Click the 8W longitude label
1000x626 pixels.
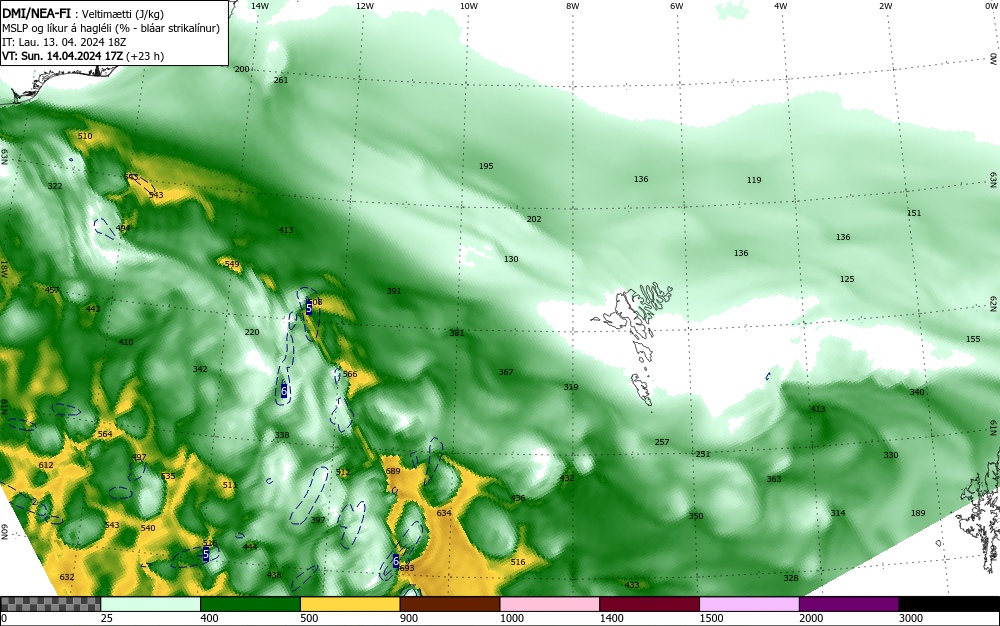[573, 6]
